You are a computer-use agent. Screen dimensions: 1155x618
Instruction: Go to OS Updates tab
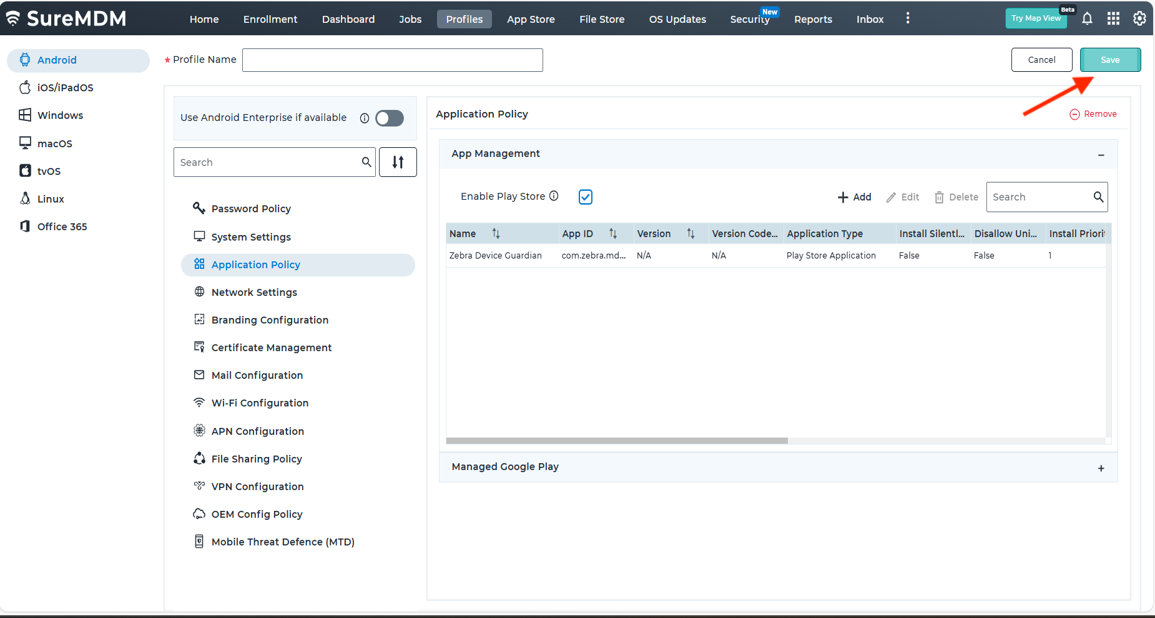[678, 19]
